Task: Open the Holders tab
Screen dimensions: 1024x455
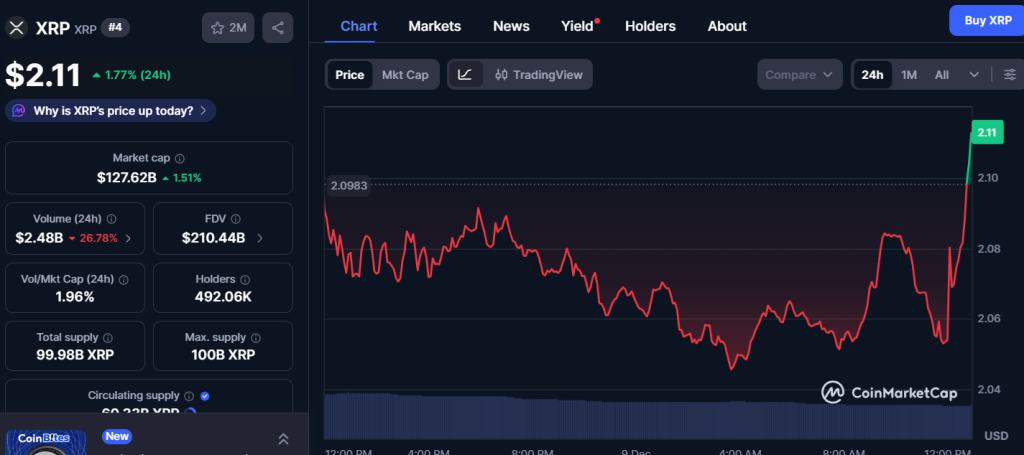Action: [650, 26]
